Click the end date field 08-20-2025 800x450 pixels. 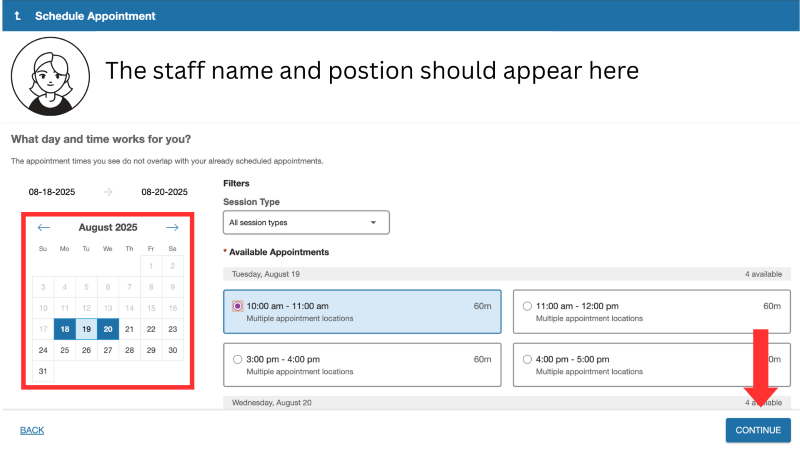point(164,192)
